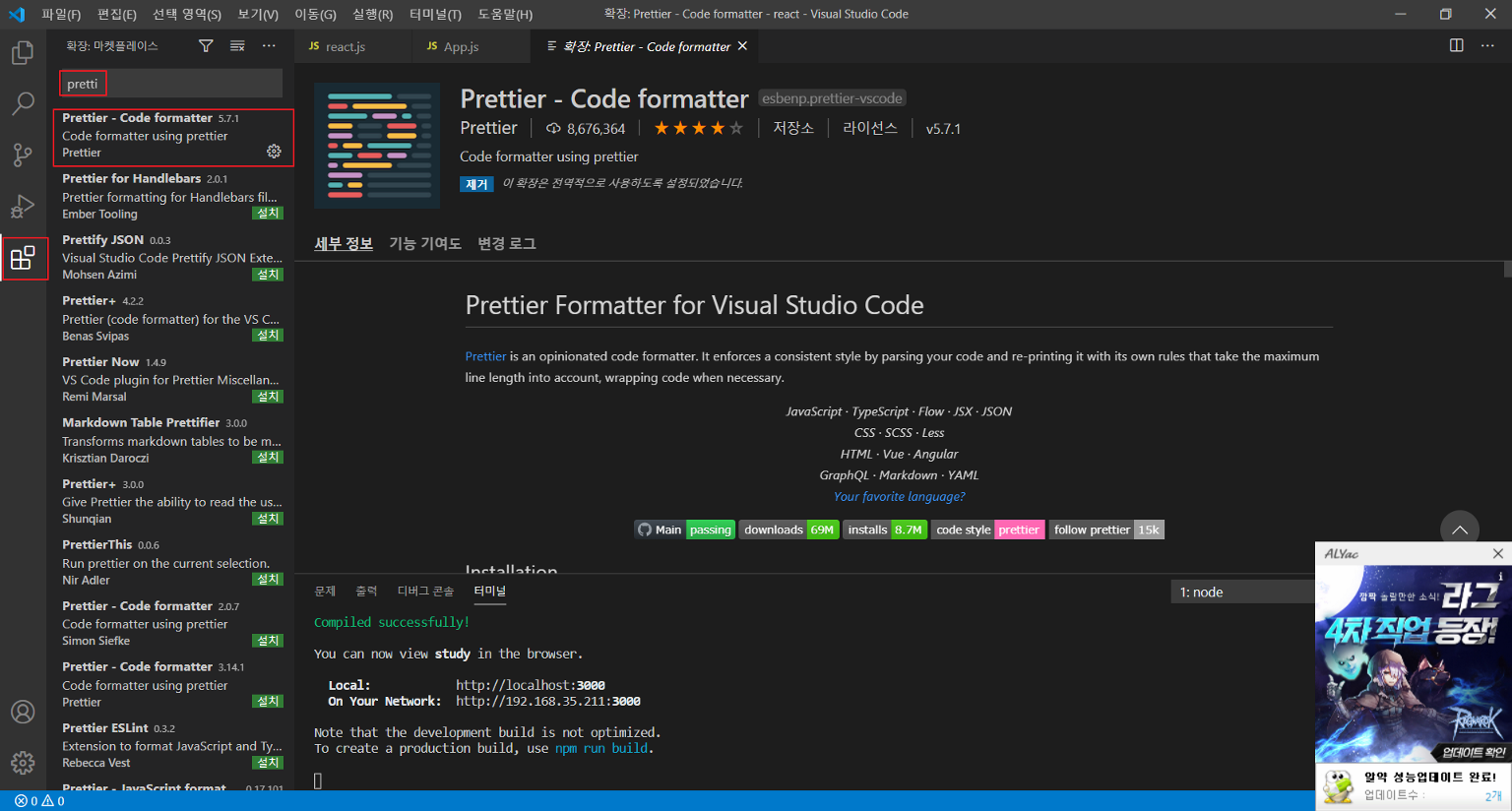The image size is (1512, 811).
Task: Open the 이동(G) menu
Action: [x=315, y=14]
